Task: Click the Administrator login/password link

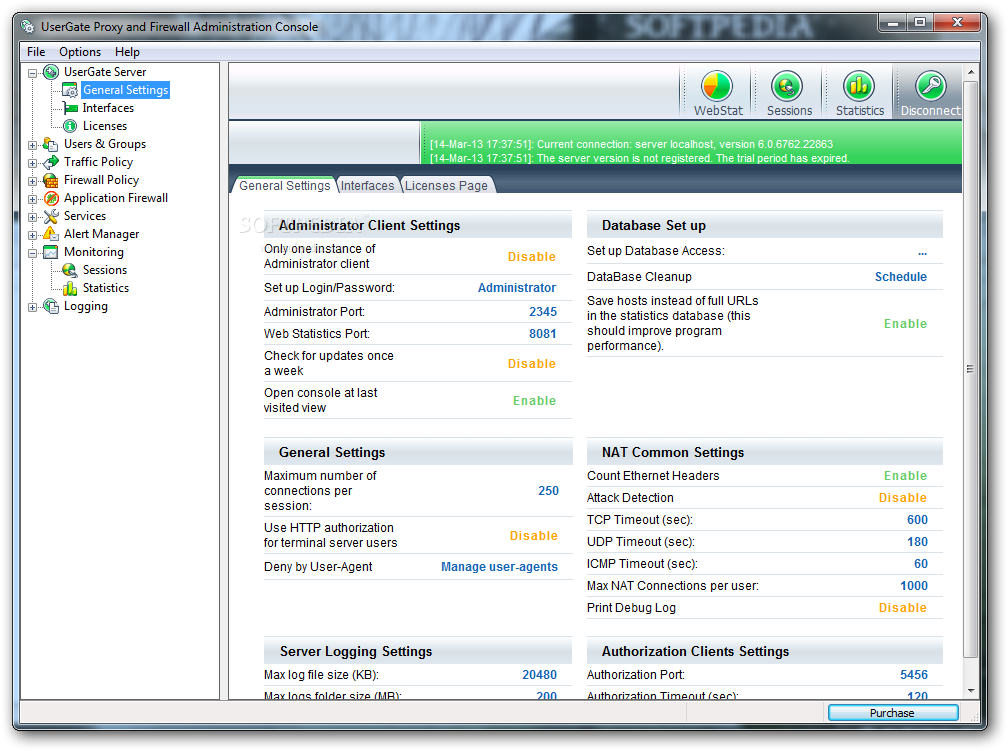Action: (517, 287)
